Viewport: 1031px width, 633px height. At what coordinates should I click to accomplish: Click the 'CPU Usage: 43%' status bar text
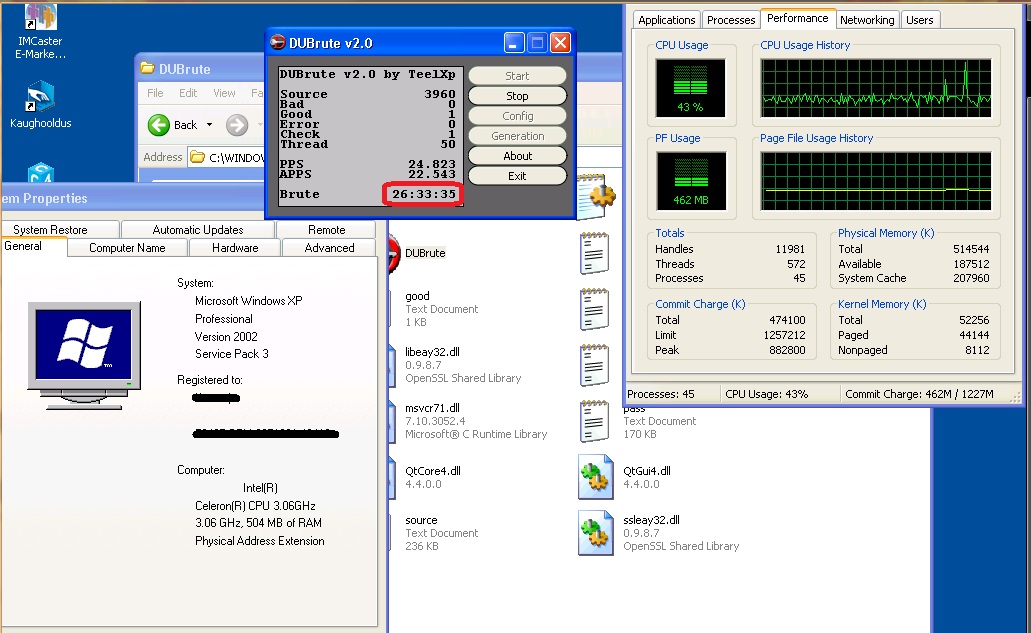[x=767, y=394]
